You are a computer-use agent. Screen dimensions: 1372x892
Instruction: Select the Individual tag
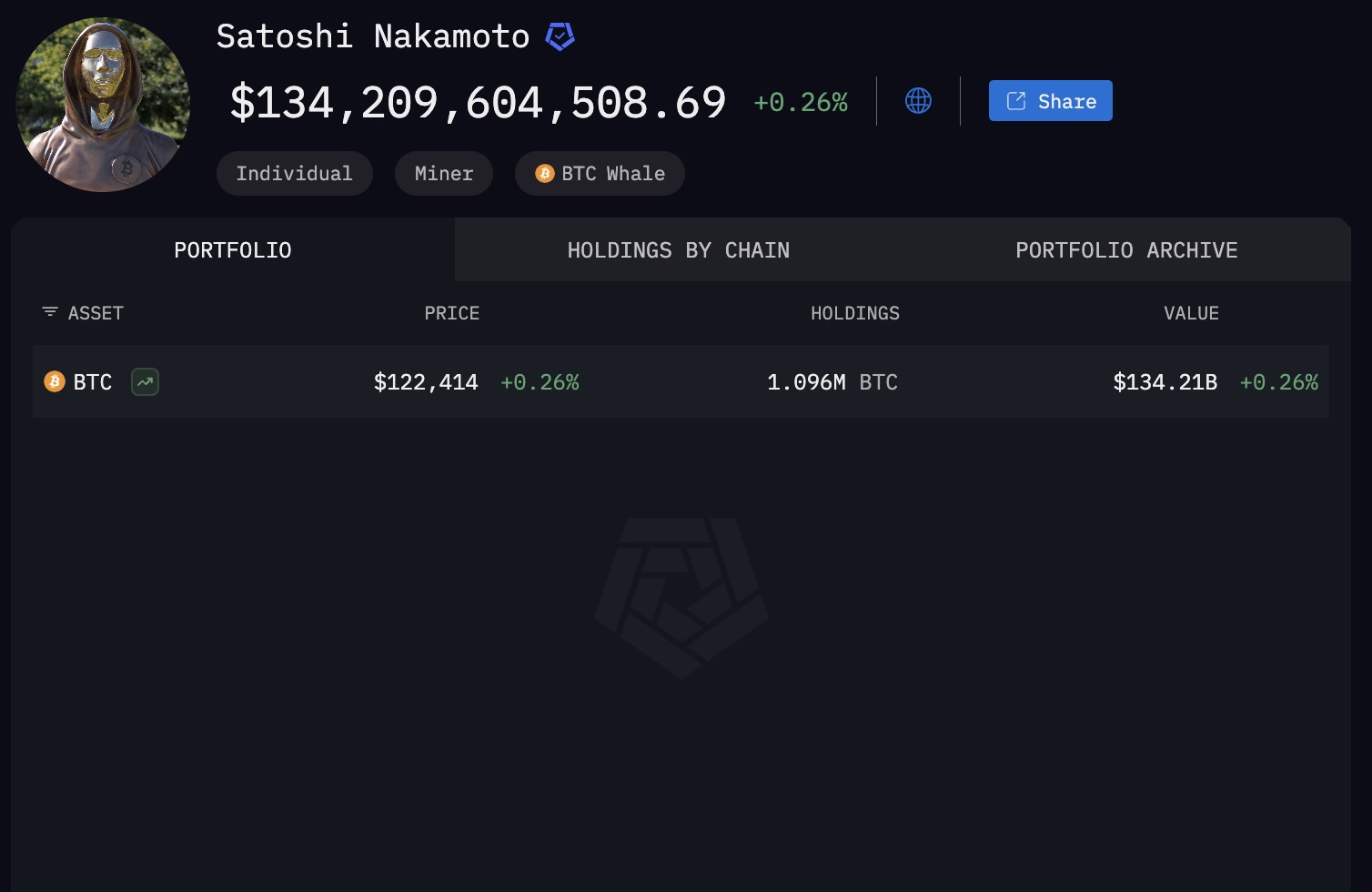point(294,174)
